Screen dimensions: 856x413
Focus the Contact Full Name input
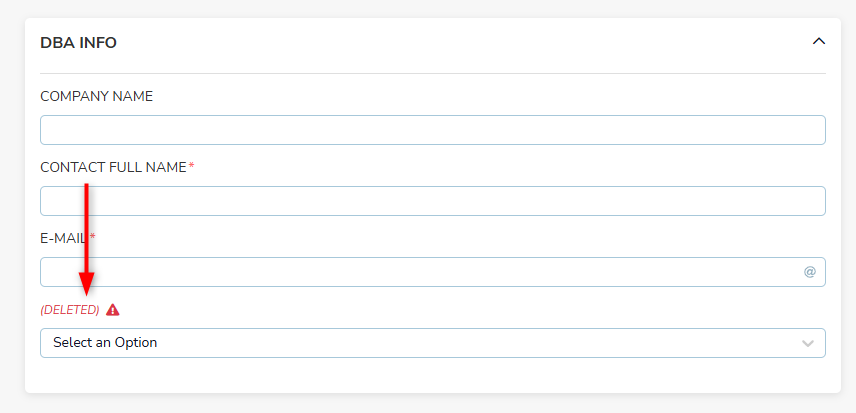[x=432, y=201]
